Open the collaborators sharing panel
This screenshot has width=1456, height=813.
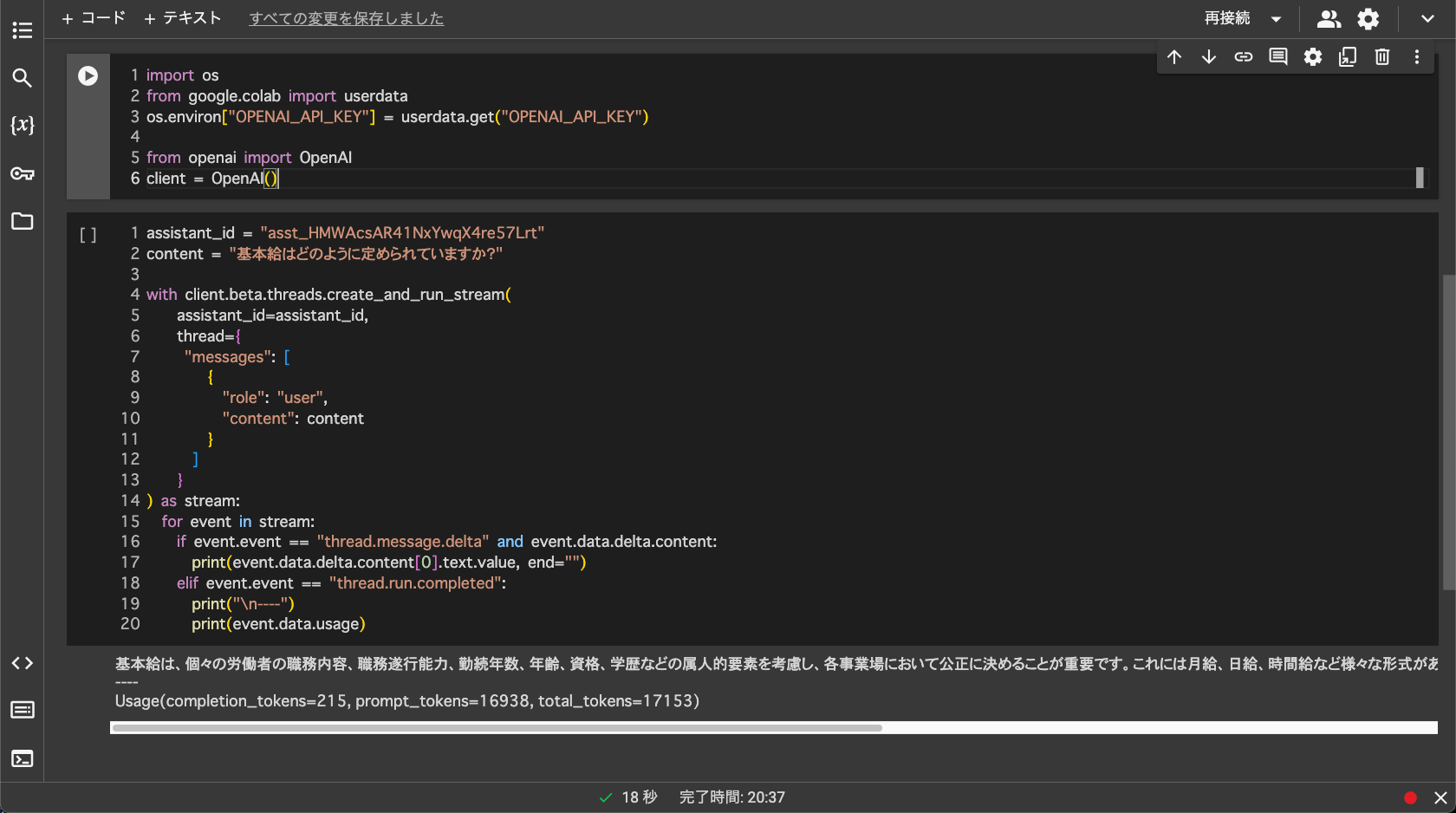pyautogui.click(x=1328, y=18)
